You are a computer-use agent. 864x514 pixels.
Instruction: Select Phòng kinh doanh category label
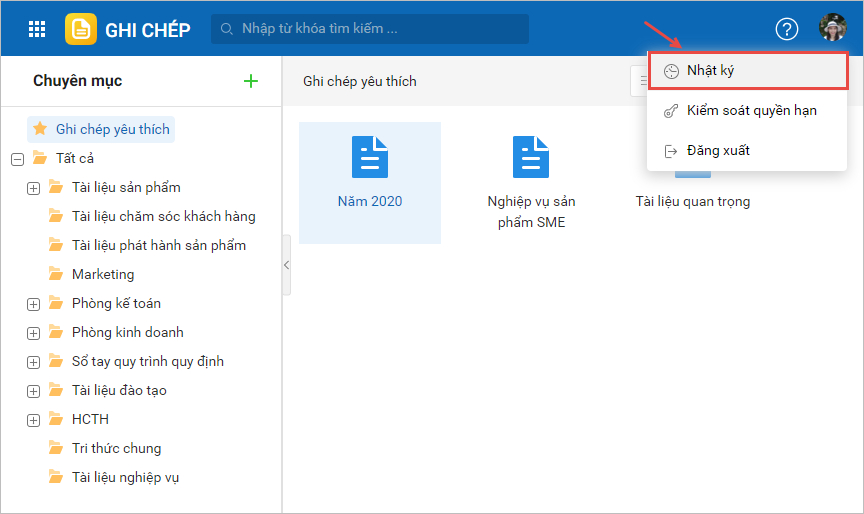[x=128, y=333]
